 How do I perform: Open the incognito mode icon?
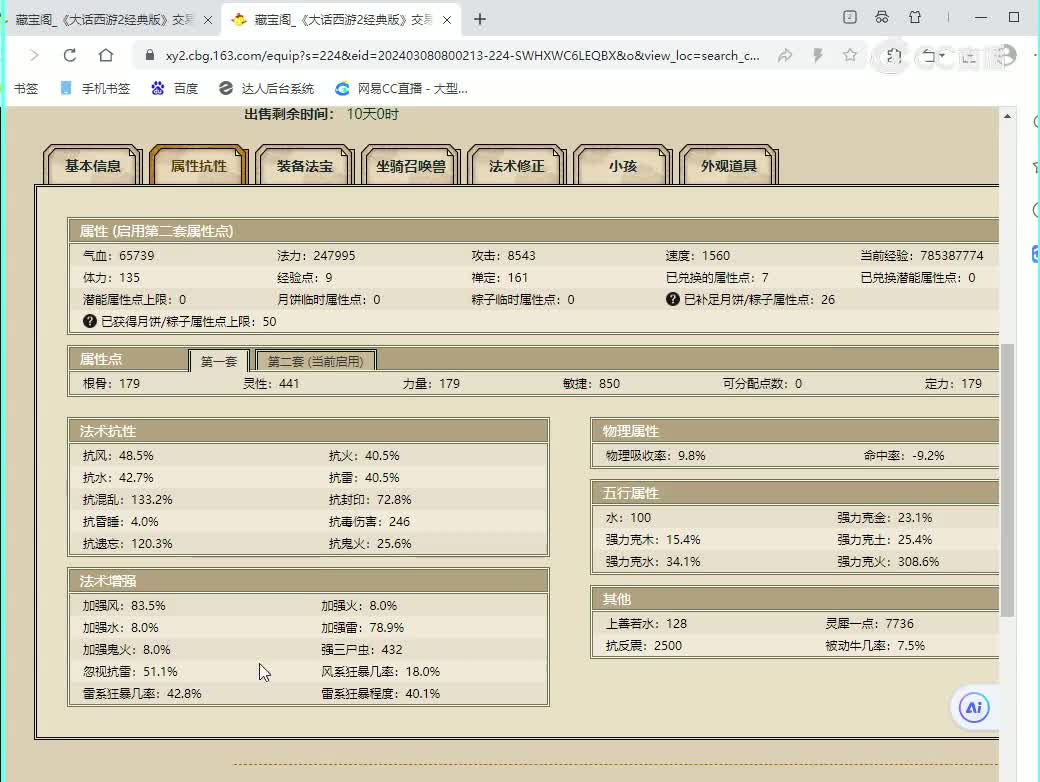881,17
